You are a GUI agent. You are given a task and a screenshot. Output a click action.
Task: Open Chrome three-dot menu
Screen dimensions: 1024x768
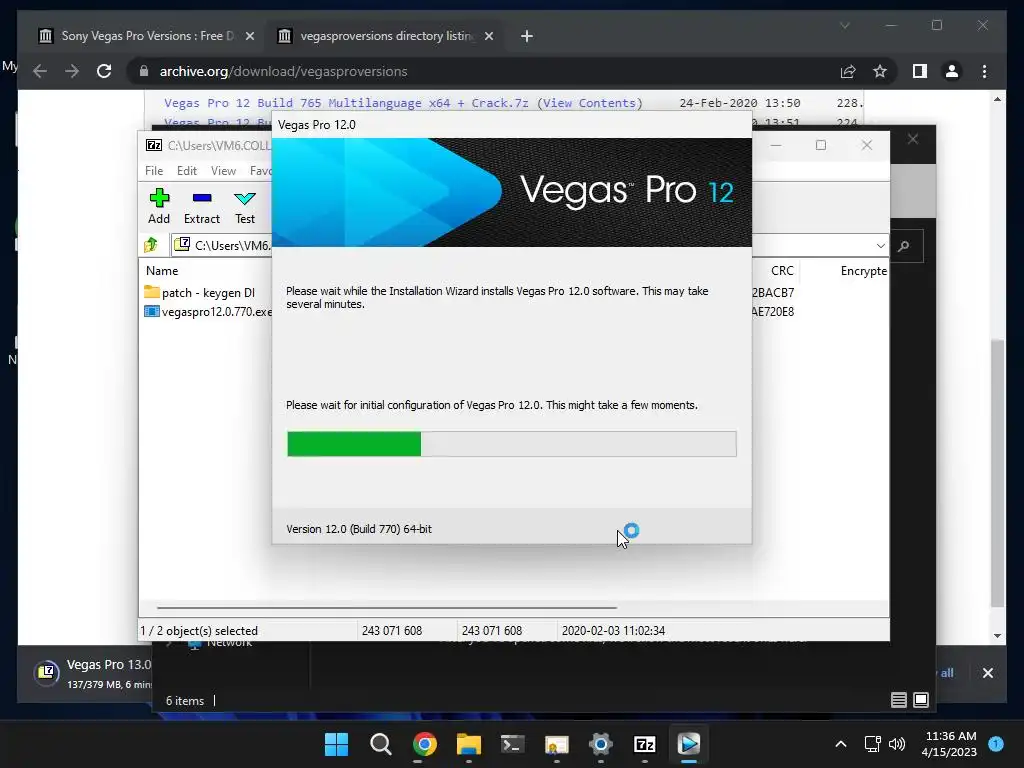click(x=984, y=71)
